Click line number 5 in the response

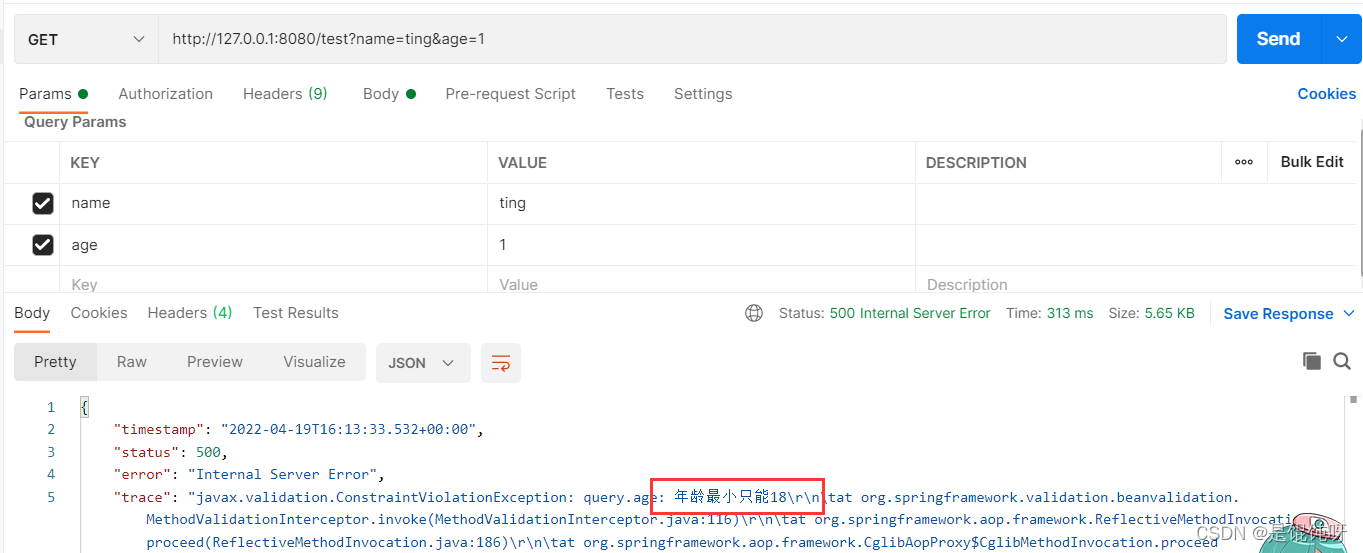click(x=51, y=497)
